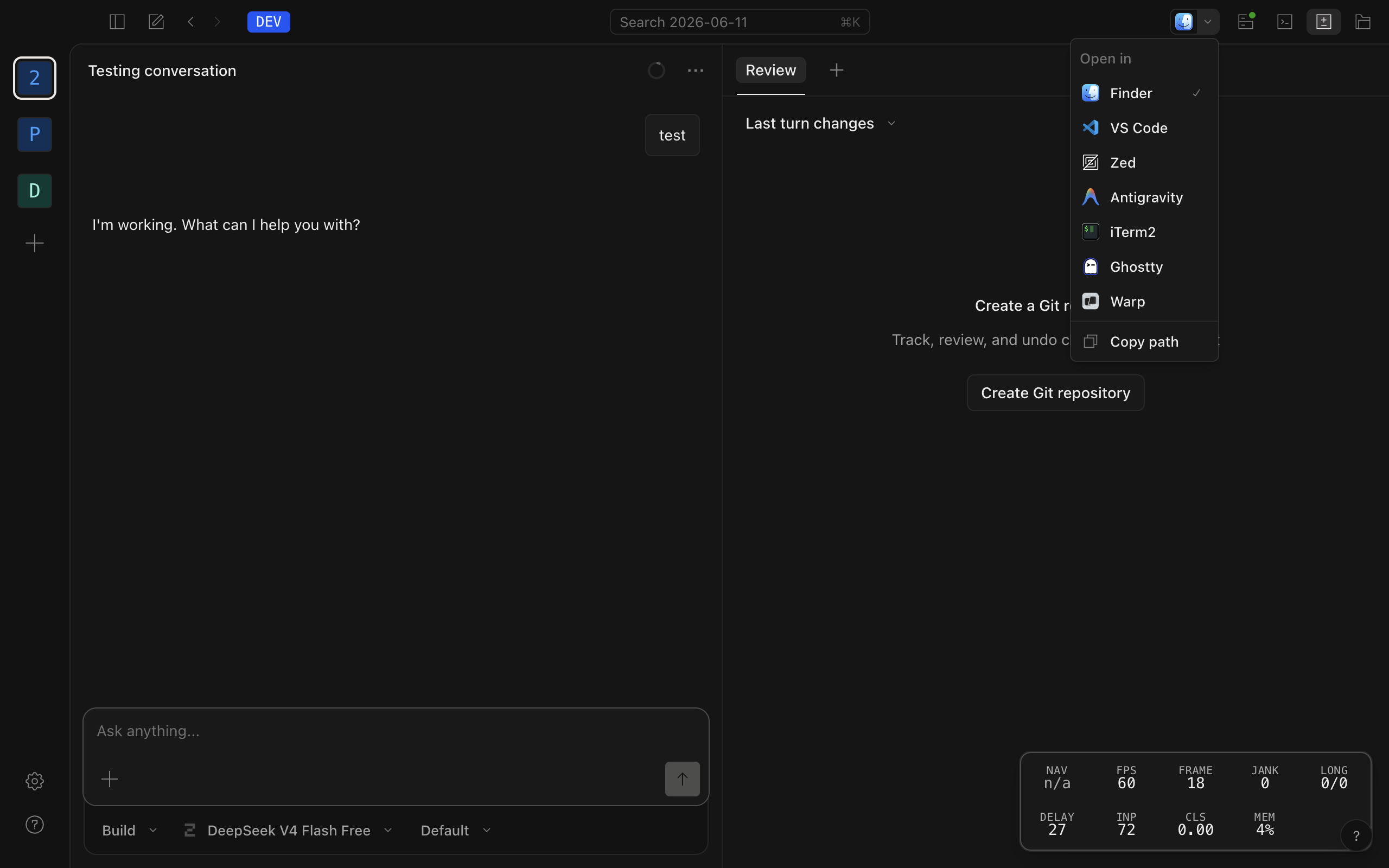Image resolution: width=1389 pixels, height=868 pixels.
Task: Toggle the left sidebar panel icon
Action: click(x=117, y=22)
